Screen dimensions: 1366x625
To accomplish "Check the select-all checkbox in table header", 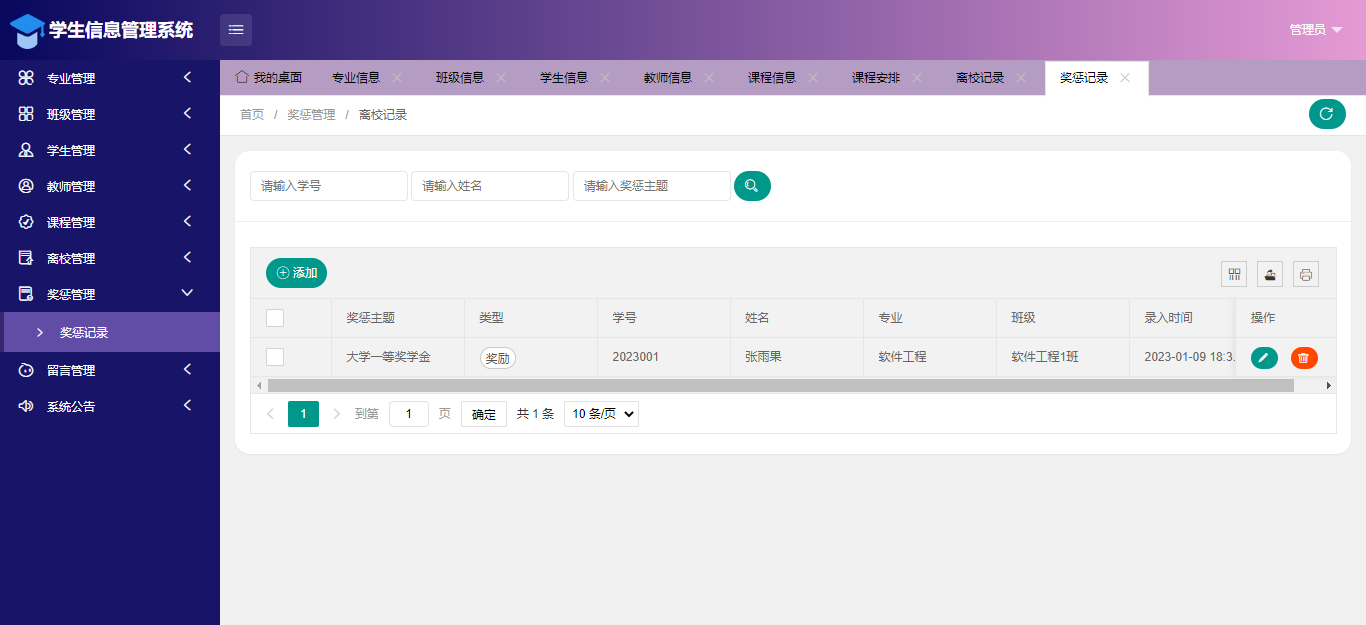I will coord(275,318).
